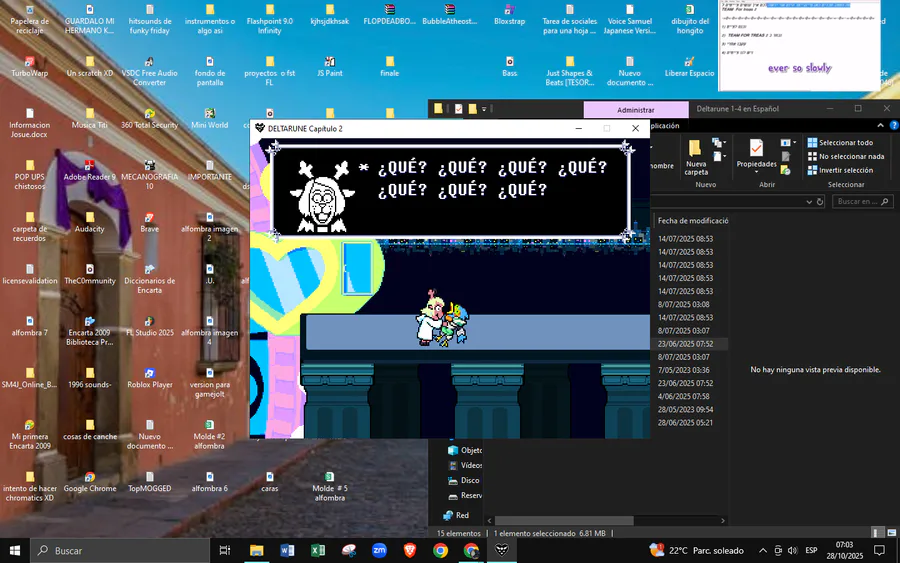Image resolution: width=900 pixels, height=563 pixels.
Task: Click quick access properties checkmark icon
Action: [x=458, y=108]
